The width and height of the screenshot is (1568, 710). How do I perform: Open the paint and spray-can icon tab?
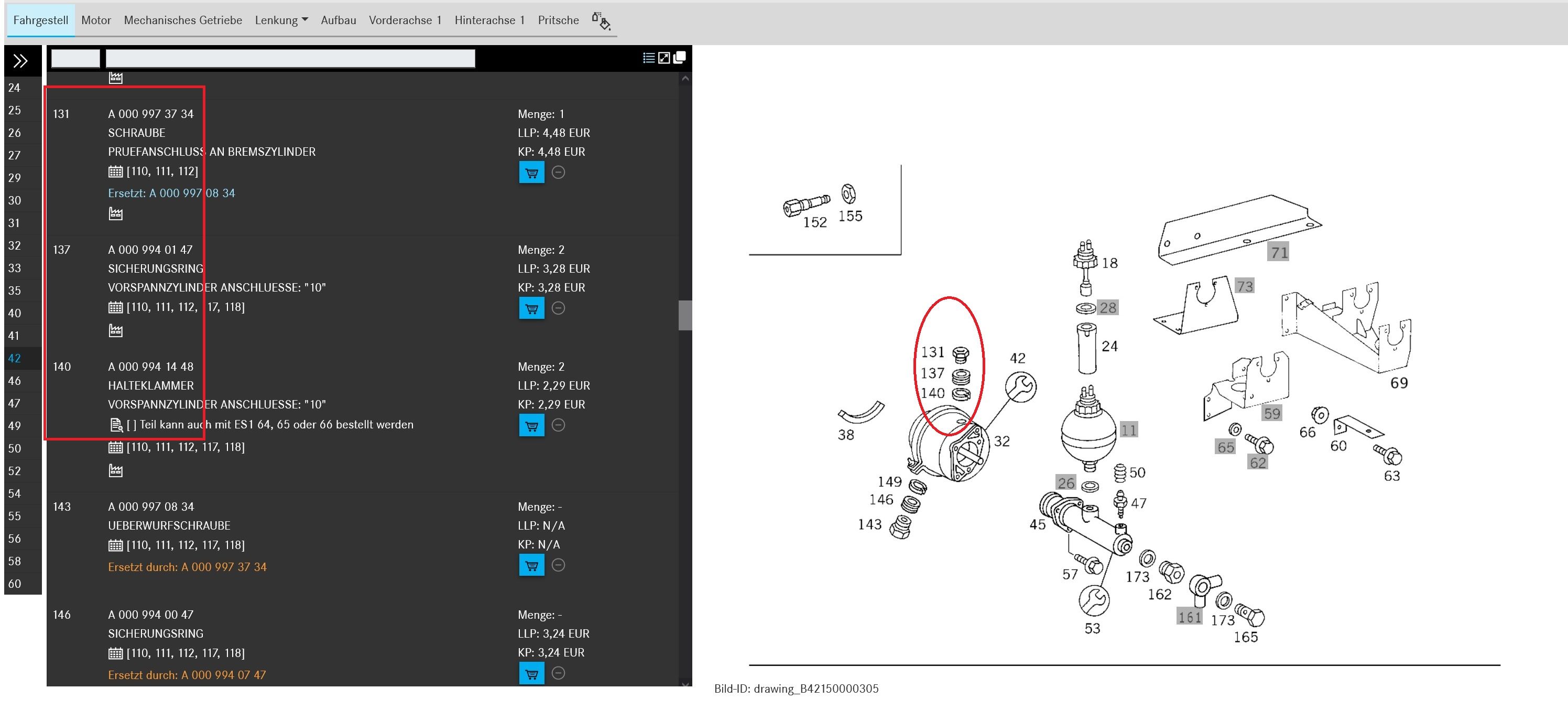click(x=601, y=20)
